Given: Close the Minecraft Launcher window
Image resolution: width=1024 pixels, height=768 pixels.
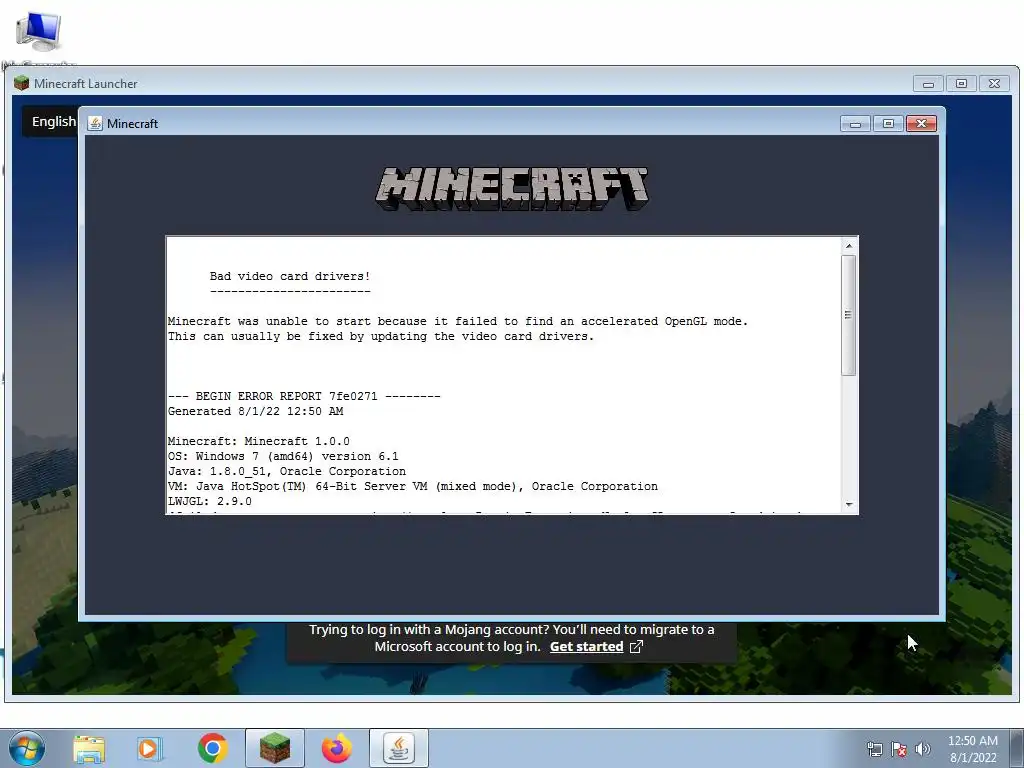Looking at the screenshot, I should [x=994, y=84].
